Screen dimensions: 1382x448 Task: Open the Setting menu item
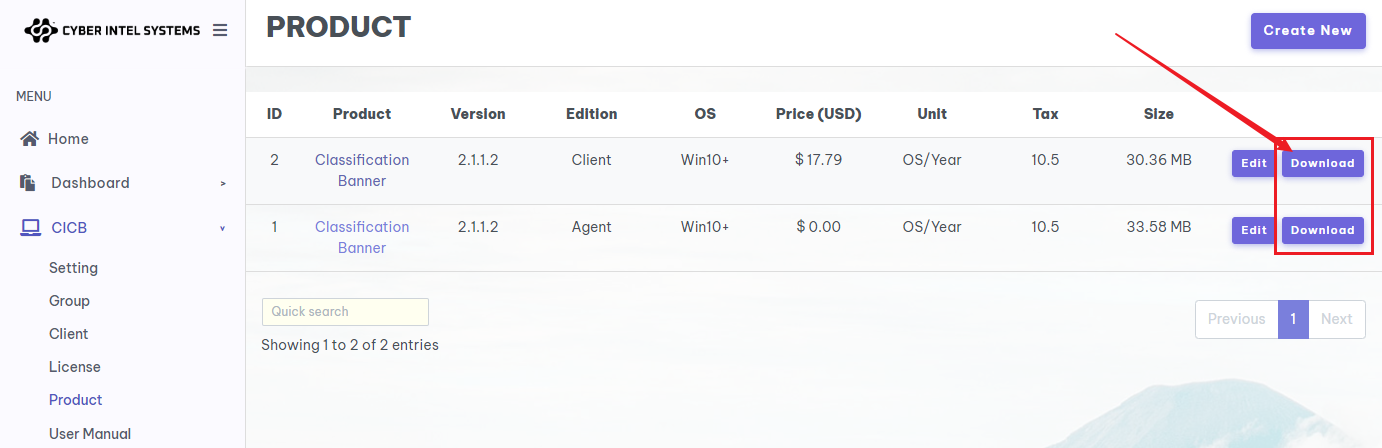pos(73,268)
